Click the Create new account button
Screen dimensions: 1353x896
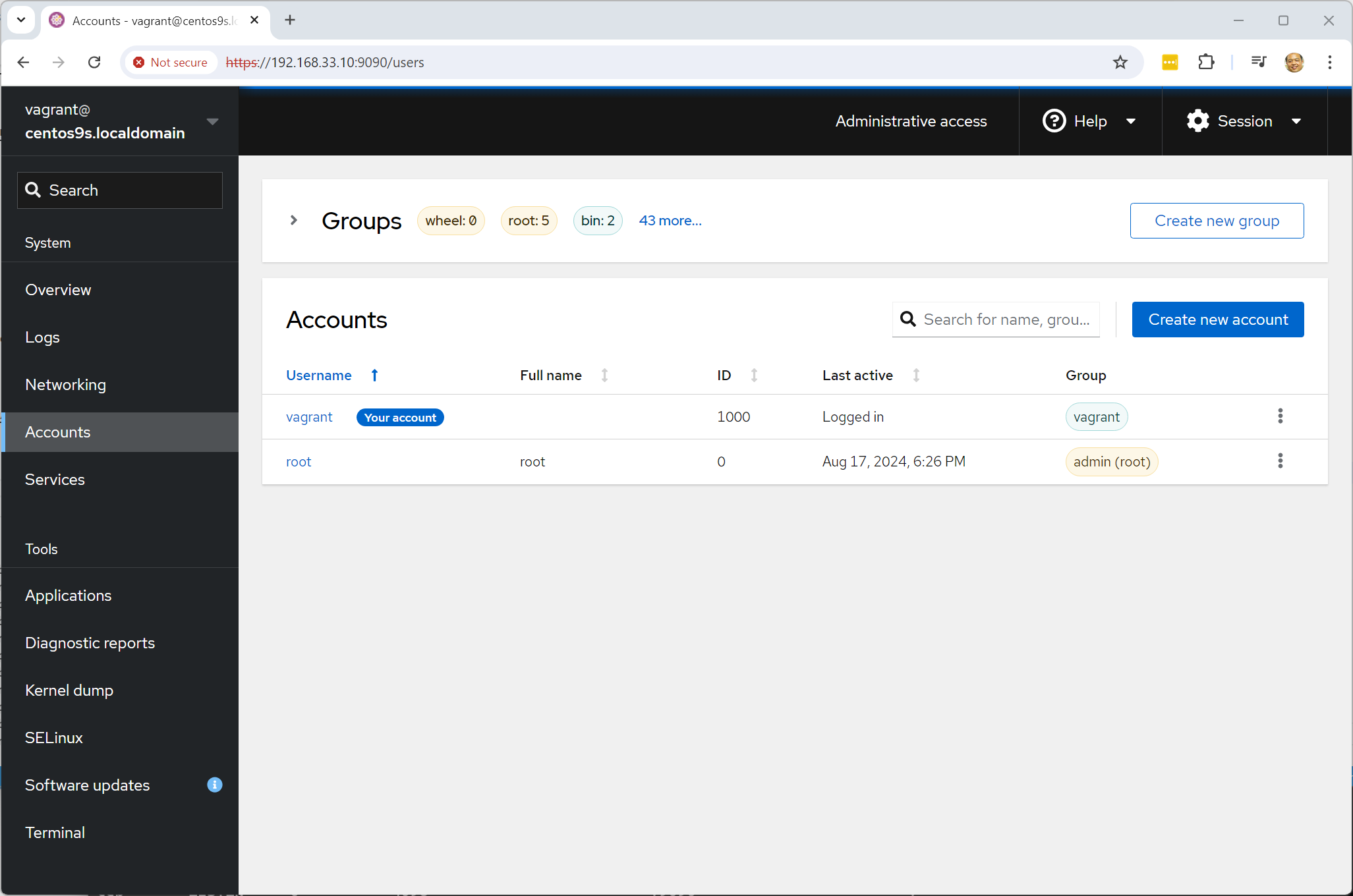coord(1217,320)
